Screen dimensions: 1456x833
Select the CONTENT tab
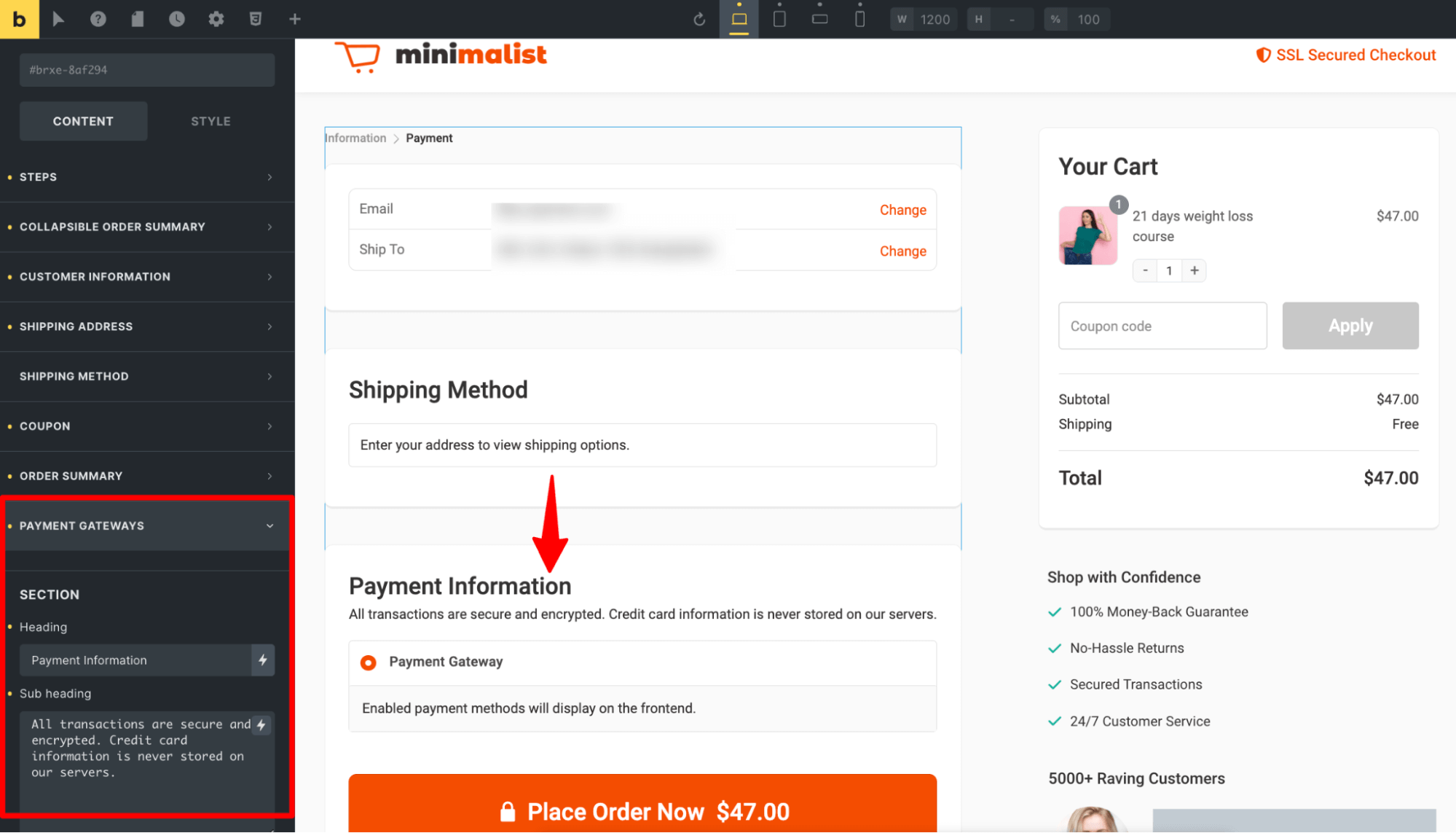point(83,121)
